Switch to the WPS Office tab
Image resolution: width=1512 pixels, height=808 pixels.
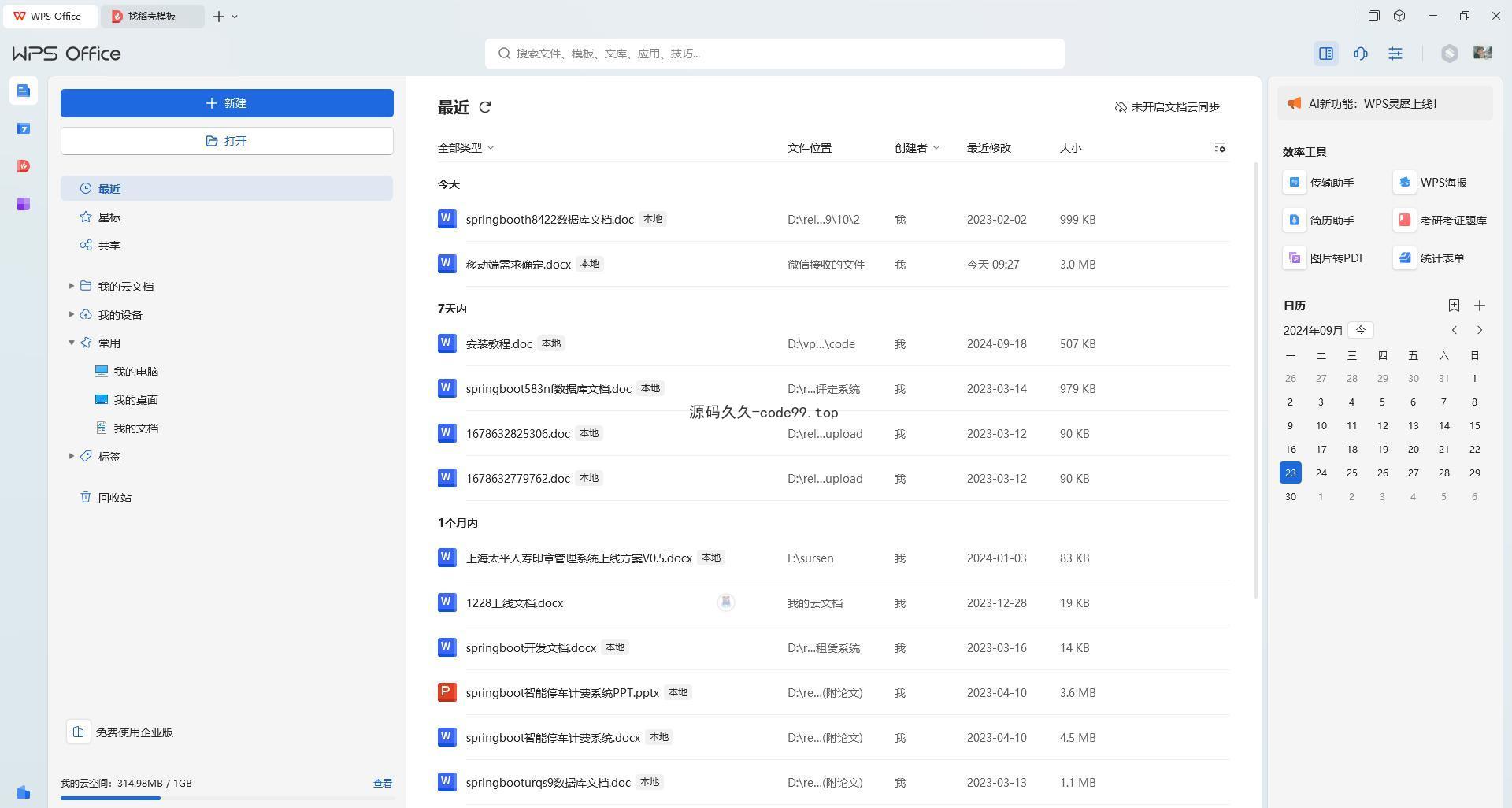coord(50,16)
